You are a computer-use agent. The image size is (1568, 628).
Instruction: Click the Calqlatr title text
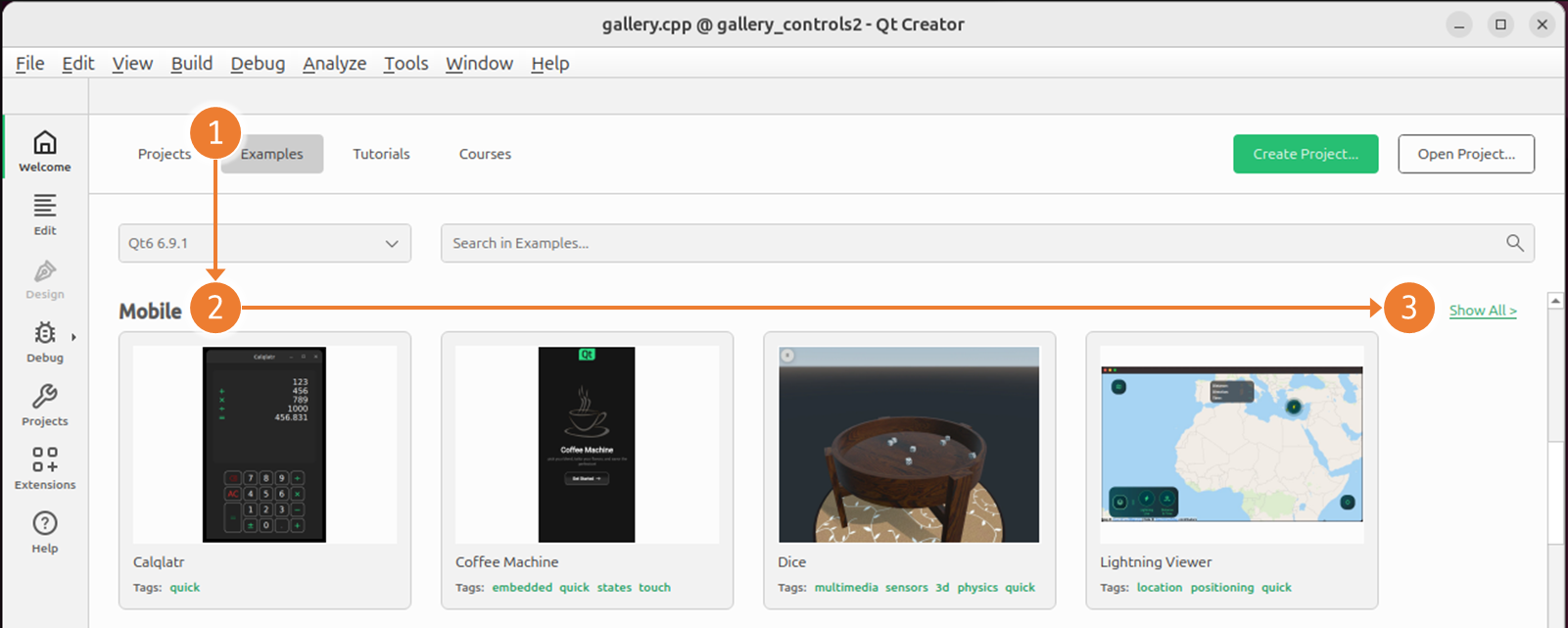pos(159,562)
